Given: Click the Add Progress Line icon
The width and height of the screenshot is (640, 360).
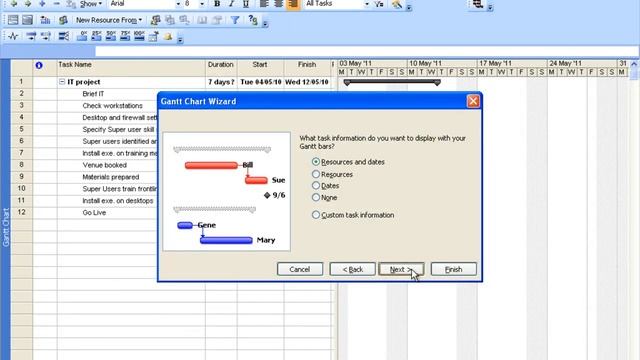Looking at the screenshot, I should (x=64, y=36).
